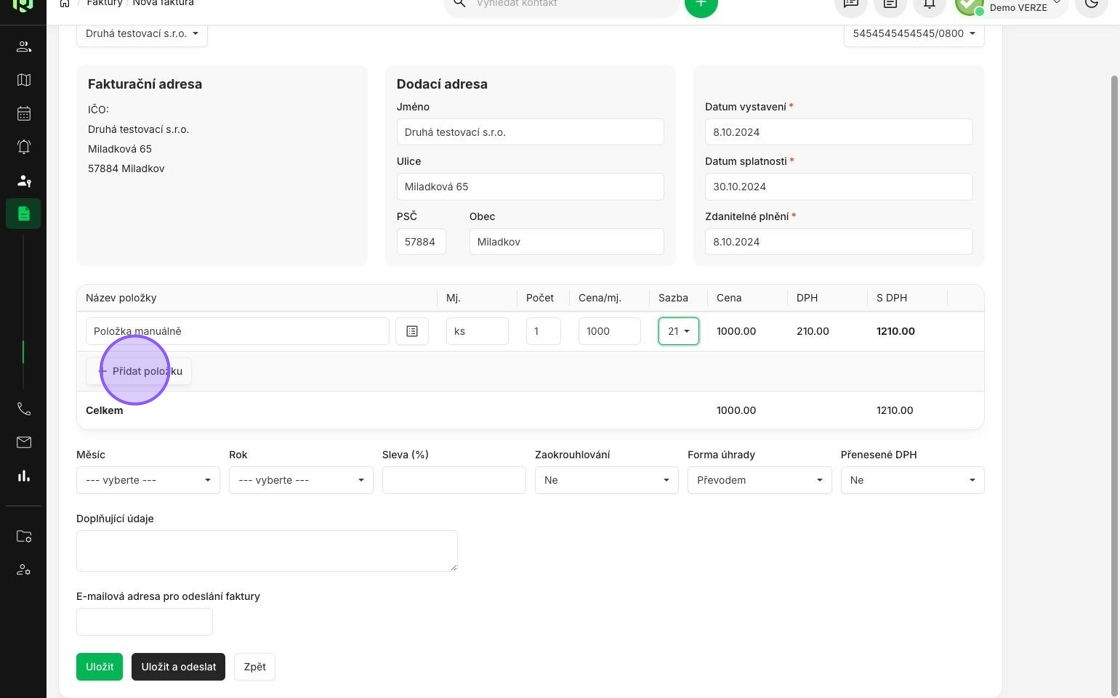
Task: Open the person with key icon
Action: (24, 180)
